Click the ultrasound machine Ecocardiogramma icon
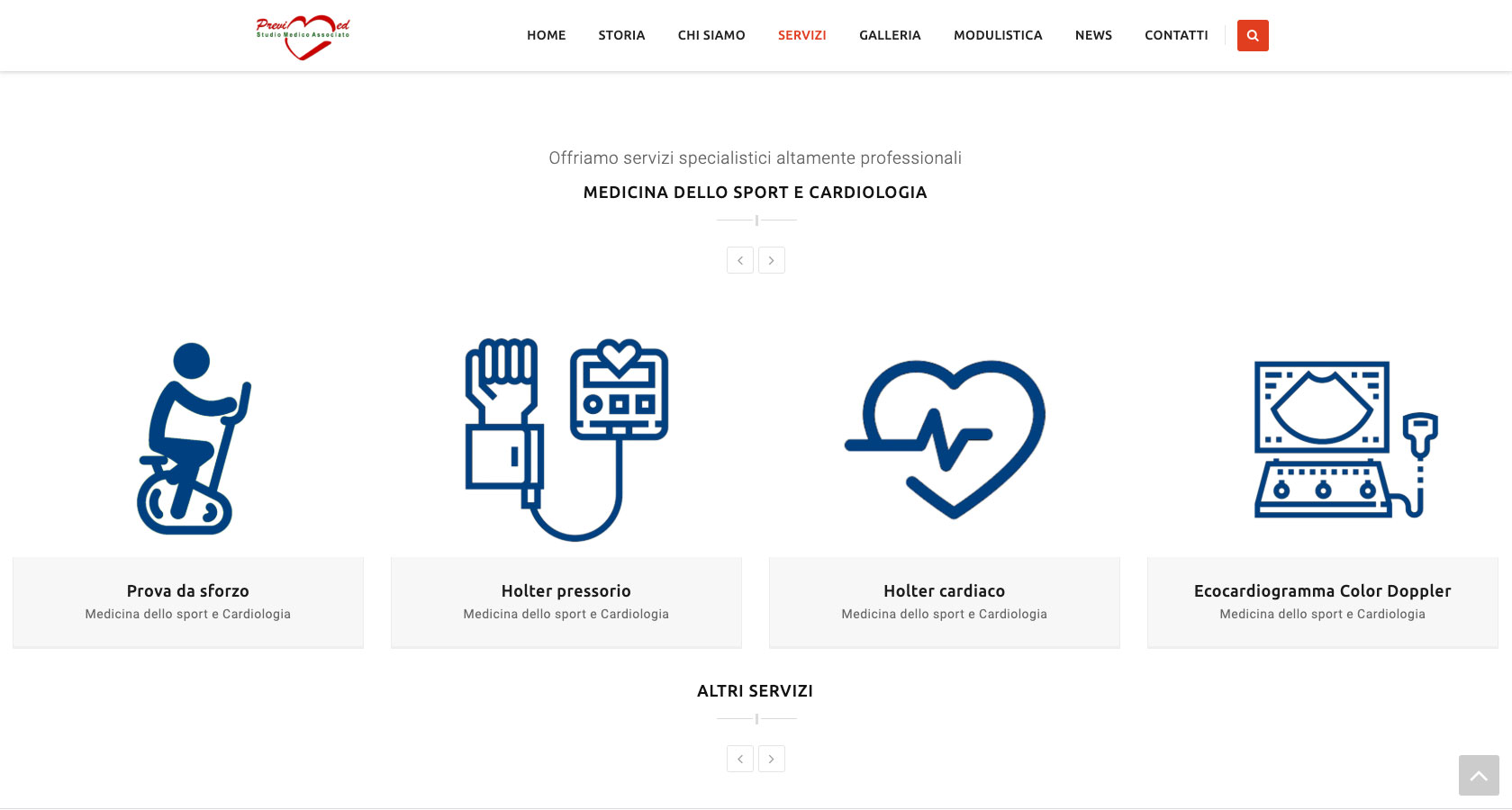1512x810 pixels. [1346, 439]
